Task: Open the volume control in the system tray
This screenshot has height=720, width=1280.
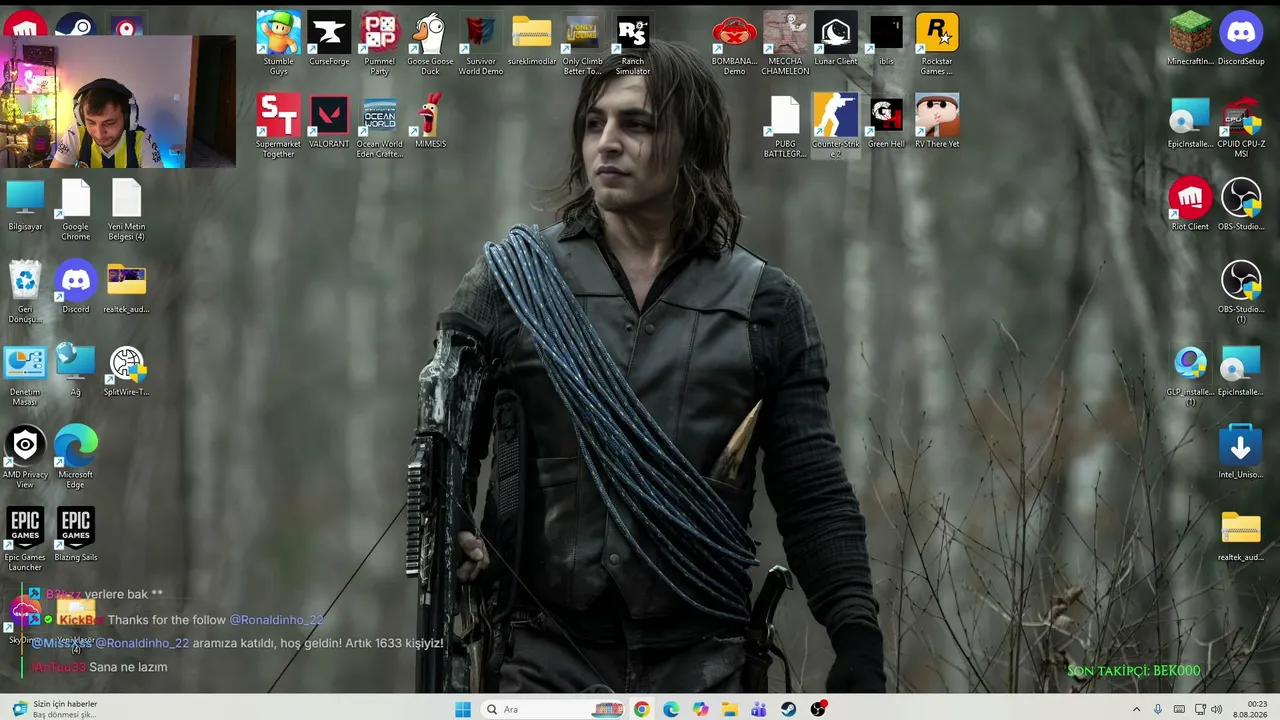Action: pos(1217,709)
